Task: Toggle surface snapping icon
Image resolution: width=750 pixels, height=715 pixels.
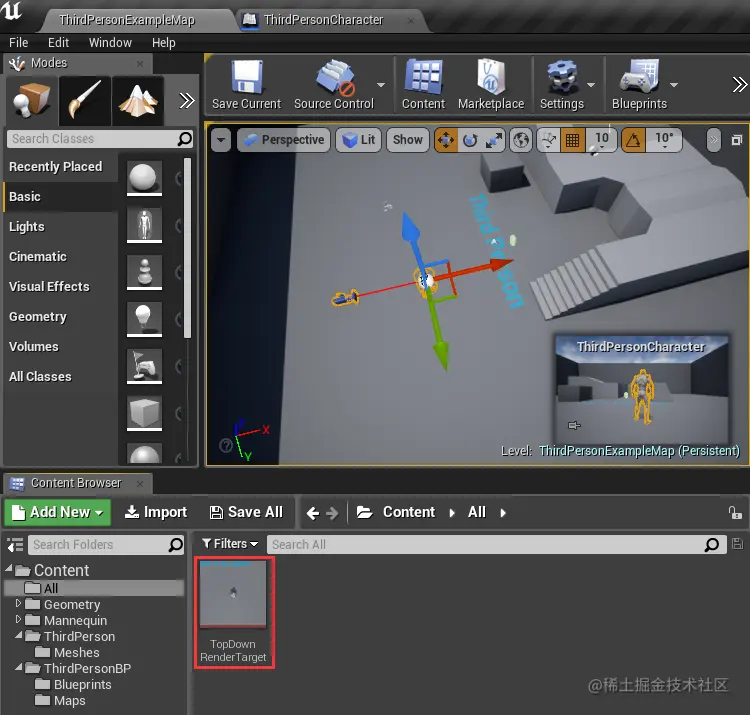Action: point(549,141)
